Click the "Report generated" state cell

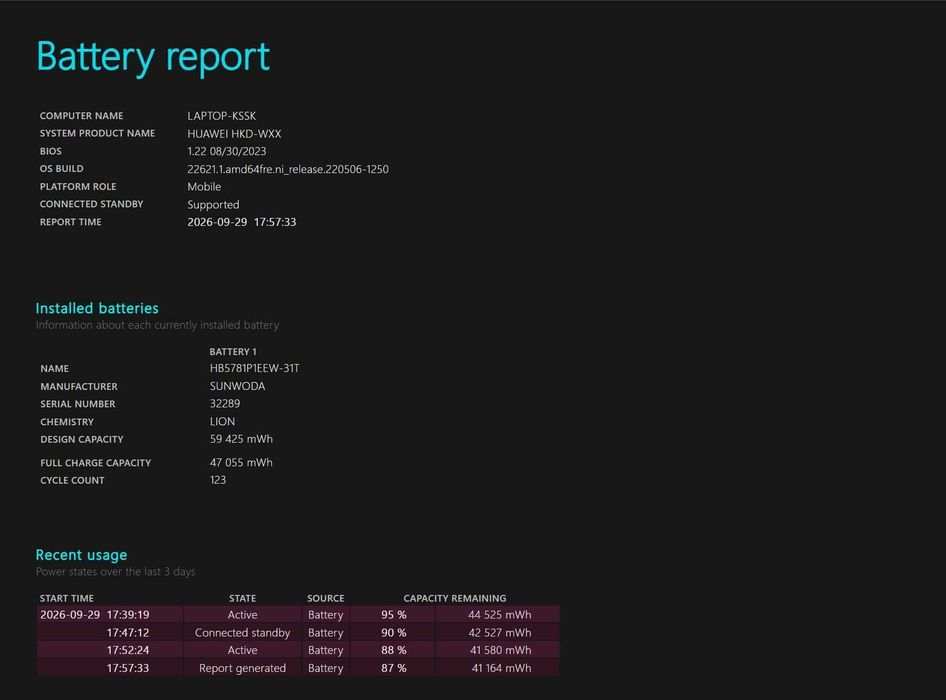[x=243, y=669]
